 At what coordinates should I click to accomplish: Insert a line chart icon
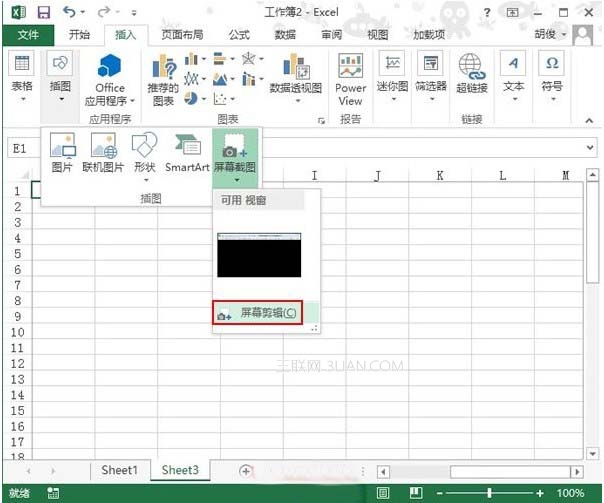click(x=191, y=79)
